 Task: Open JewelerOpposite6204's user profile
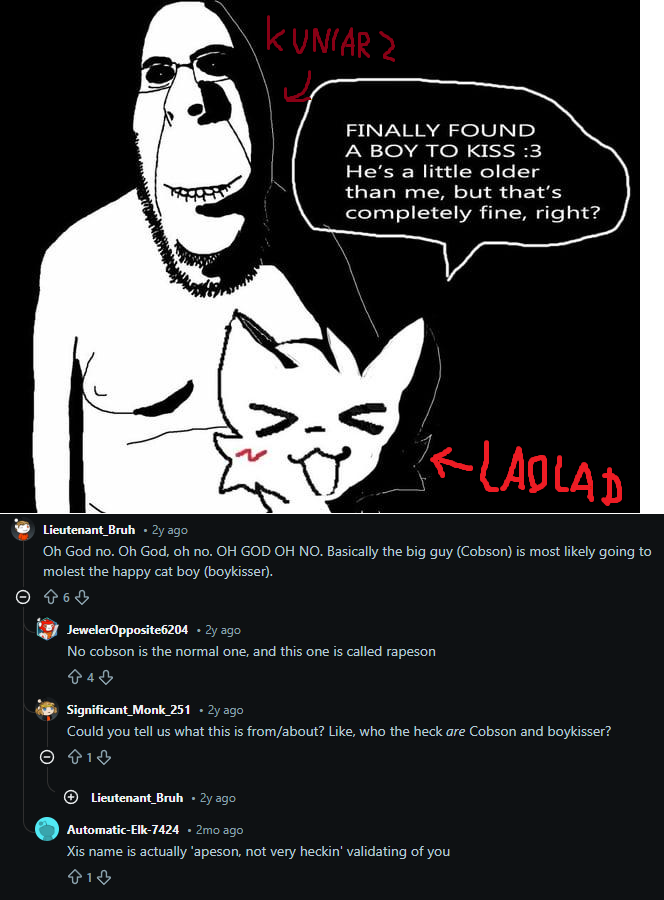[127, 630]
